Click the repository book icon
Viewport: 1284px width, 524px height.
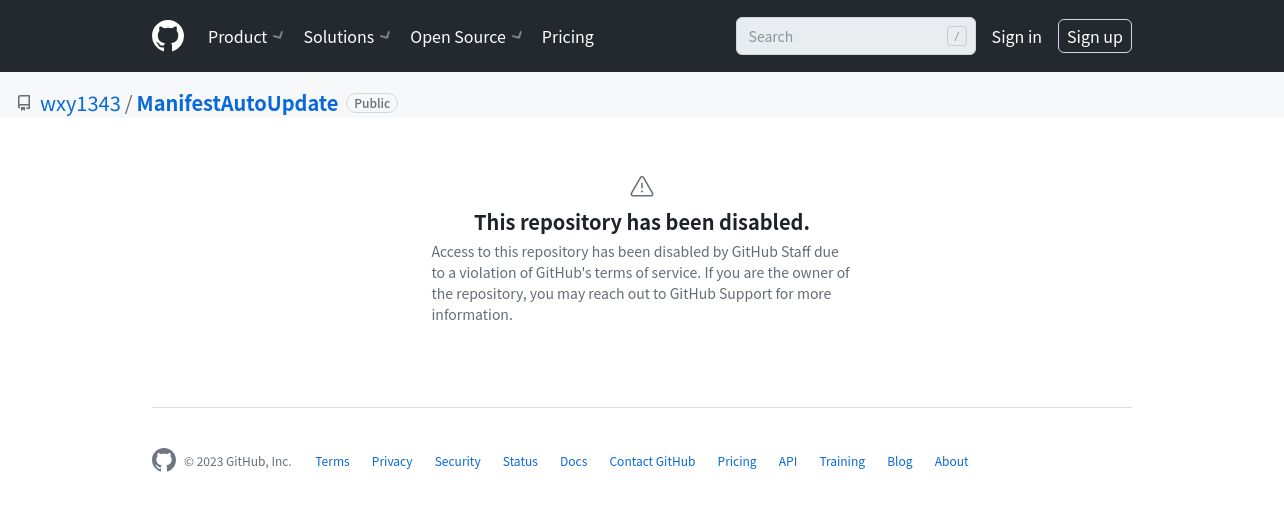[x=24, y=103]
